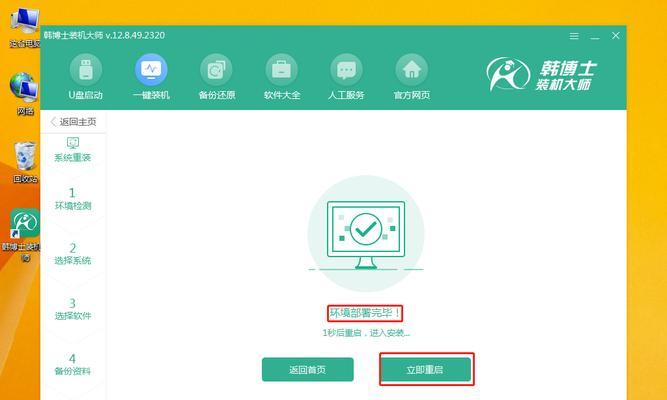Open the 软件大全 briefcase icon
667x400 pixels.
[282, 78]
